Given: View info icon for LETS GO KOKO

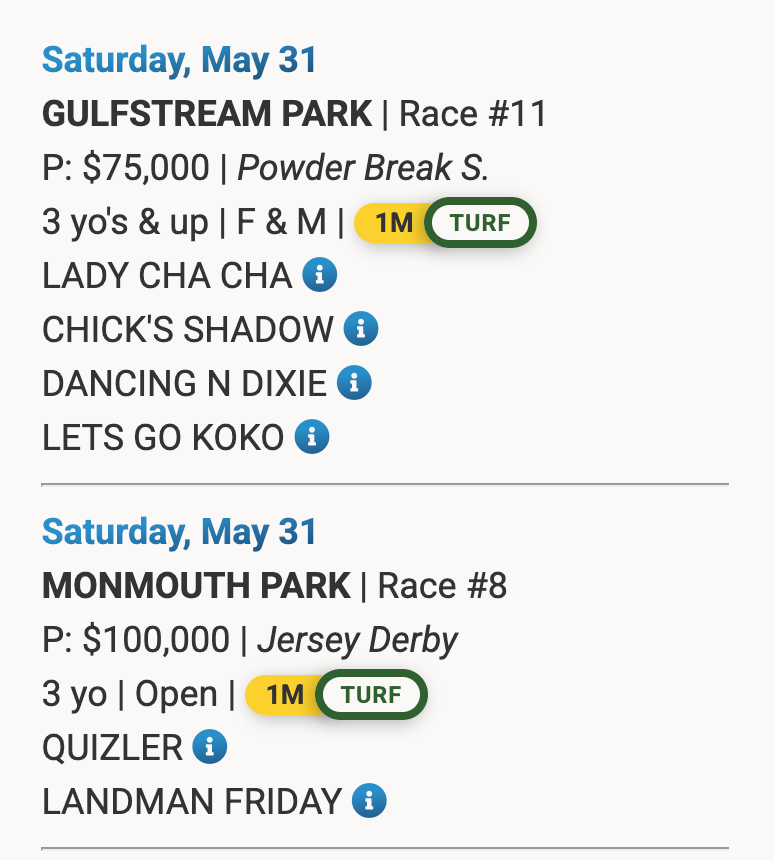Looking at the screenshot, I should coord(312,437).
